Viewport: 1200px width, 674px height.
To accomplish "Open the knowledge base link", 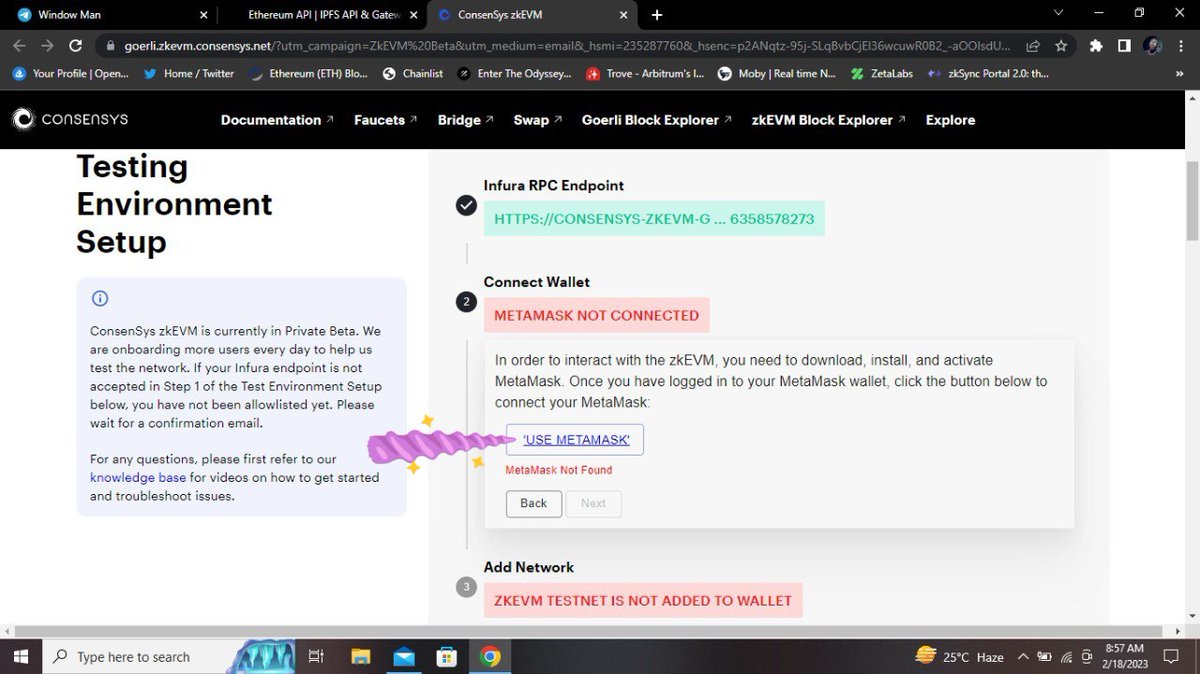I will click(x=137, y=477).
